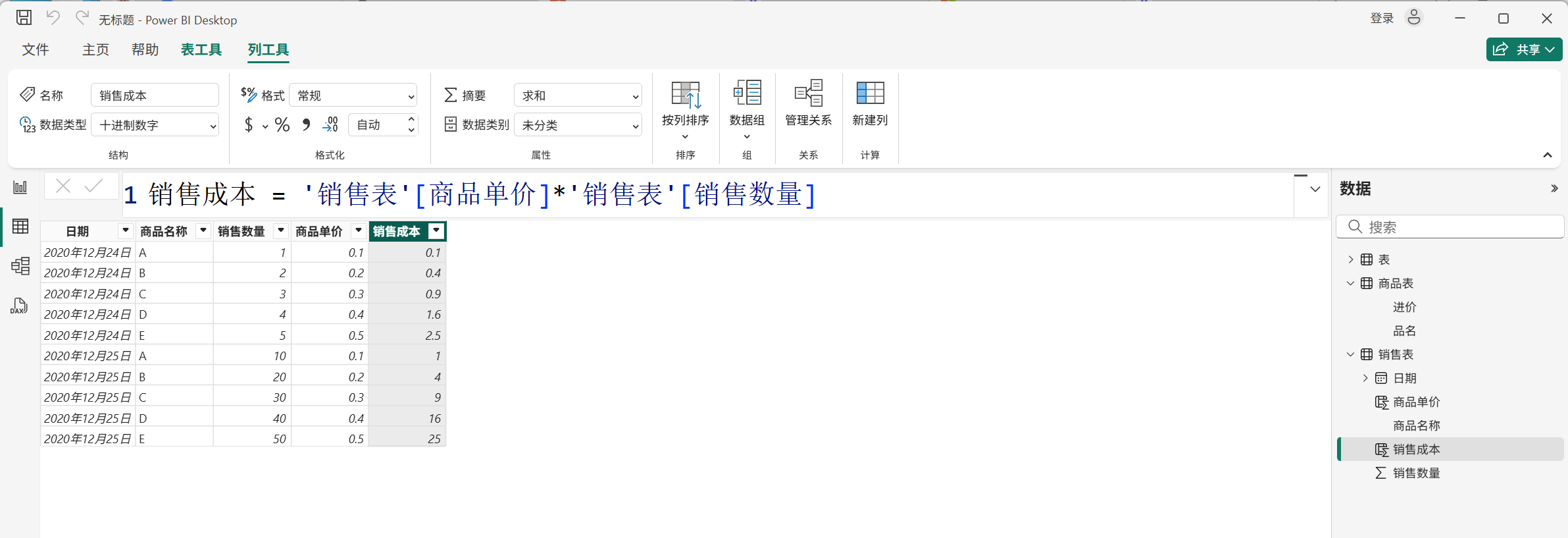Switch to Model view in left sidebar
The height and width of the screenshot is (538, 1568).
20,266
